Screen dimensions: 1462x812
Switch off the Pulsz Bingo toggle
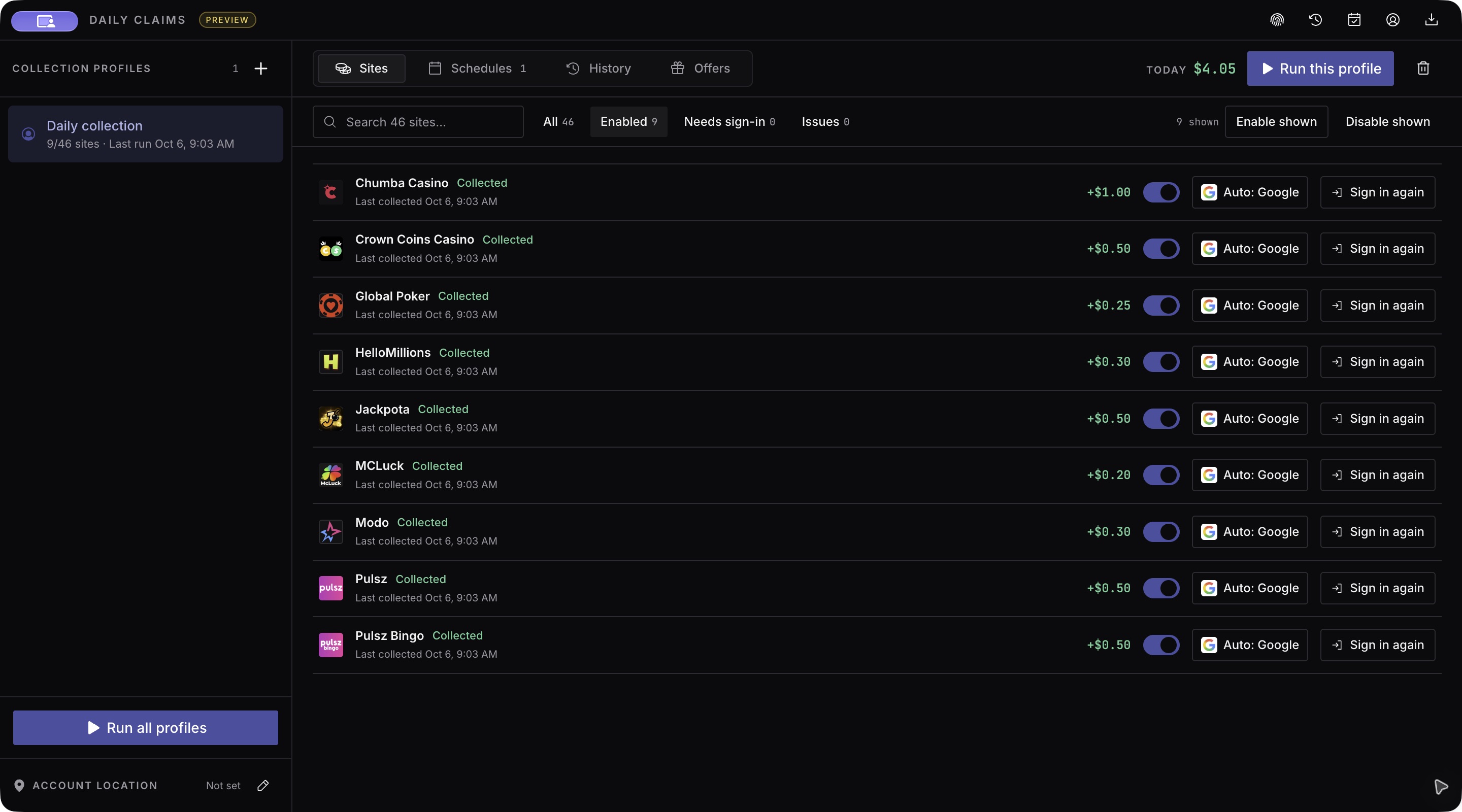[x=1160, y=645]
